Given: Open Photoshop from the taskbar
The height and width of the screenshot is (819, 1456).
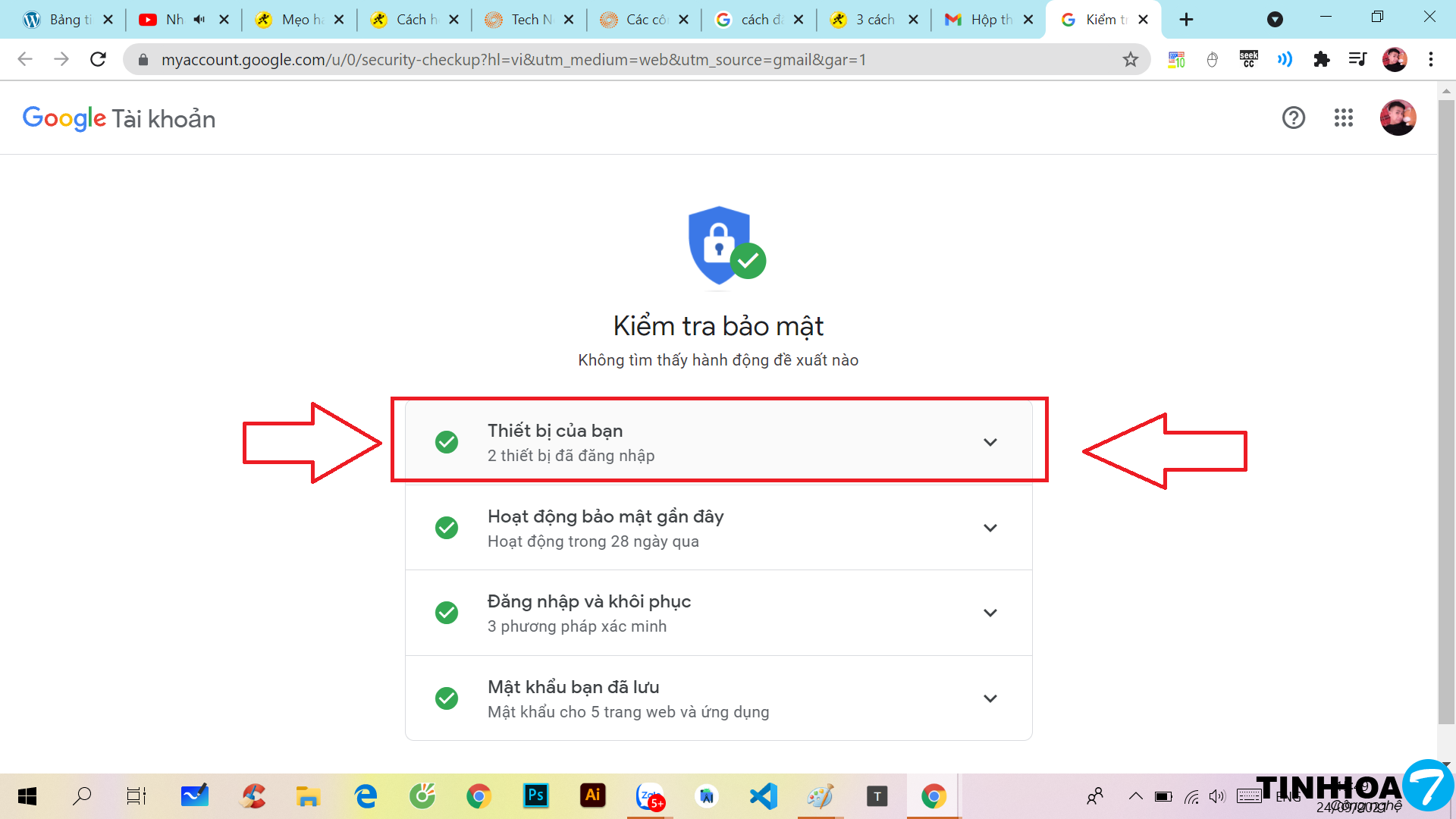Looking at the screenshot, I should tap(535, 795).
